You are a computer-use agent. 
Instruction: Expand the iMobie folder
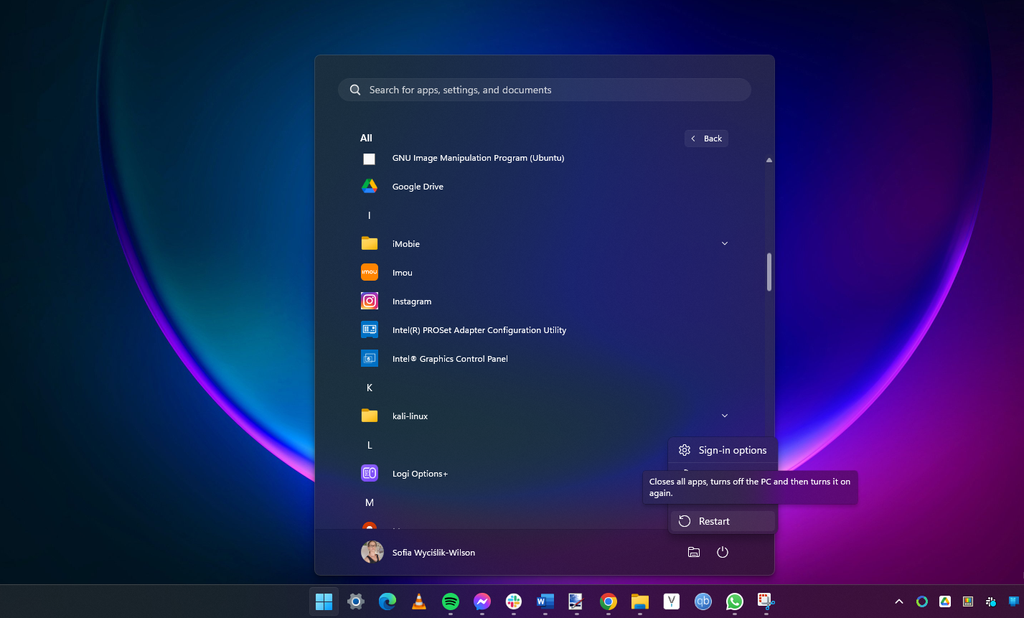724,243
